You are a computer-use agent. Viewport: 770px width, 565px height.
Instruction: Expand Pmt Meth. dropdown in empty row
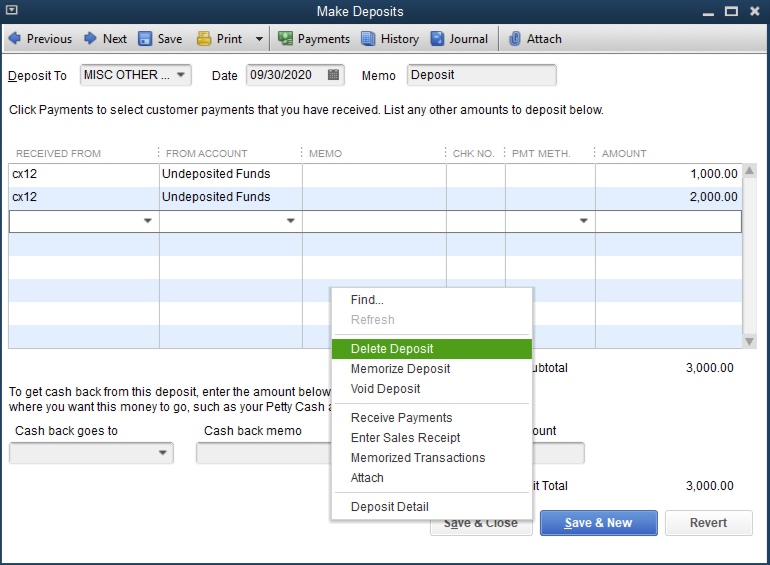(x=583, y=221)
